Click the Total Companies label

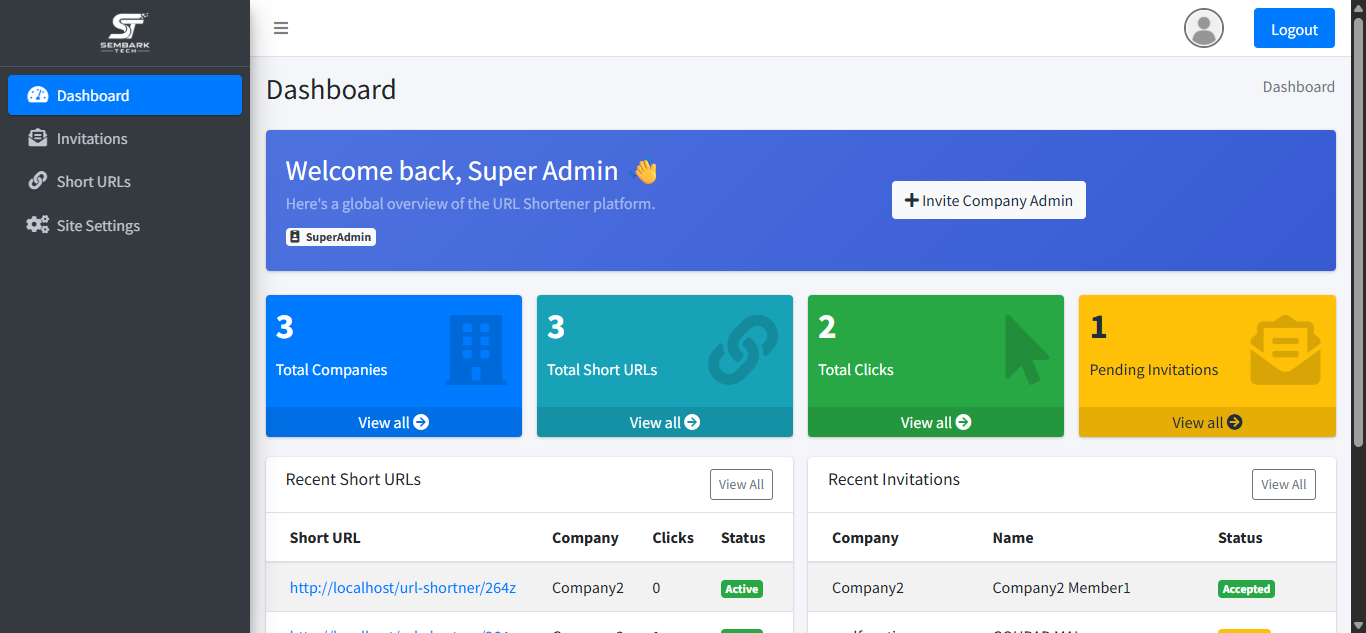pyautogui.click(x=331, y=370)
